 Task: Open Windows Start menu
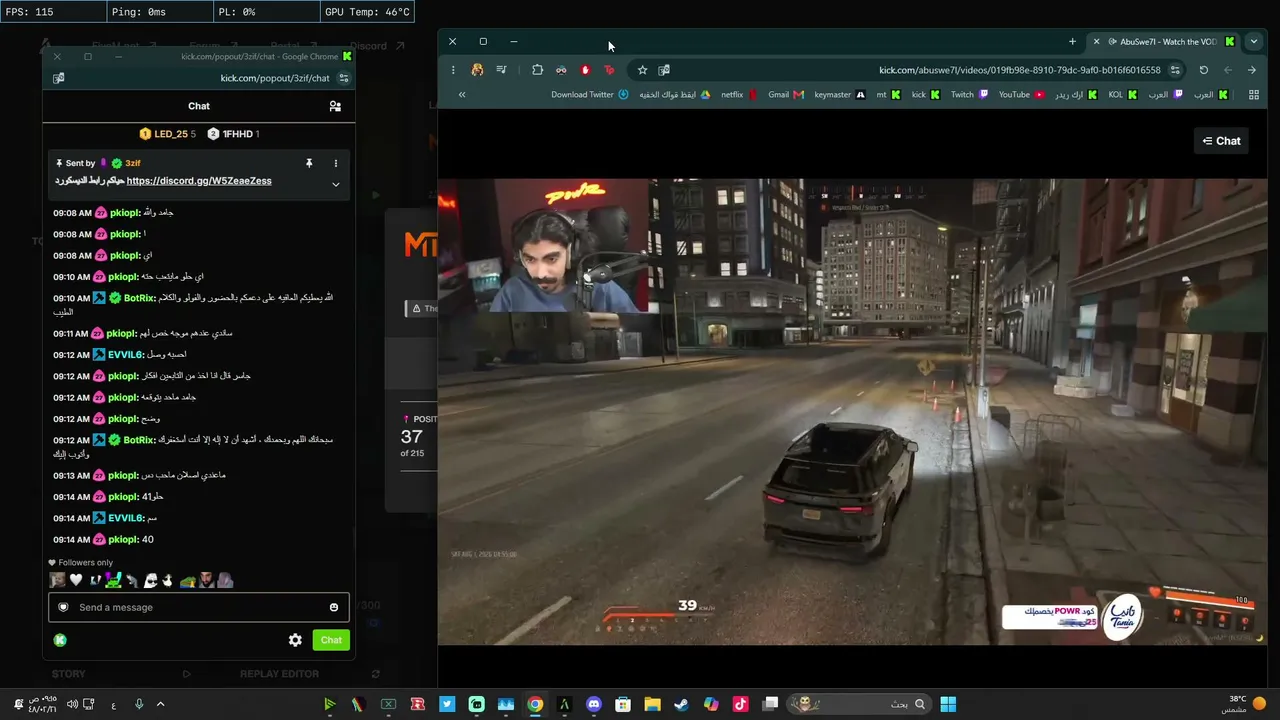tap(948, 704)
